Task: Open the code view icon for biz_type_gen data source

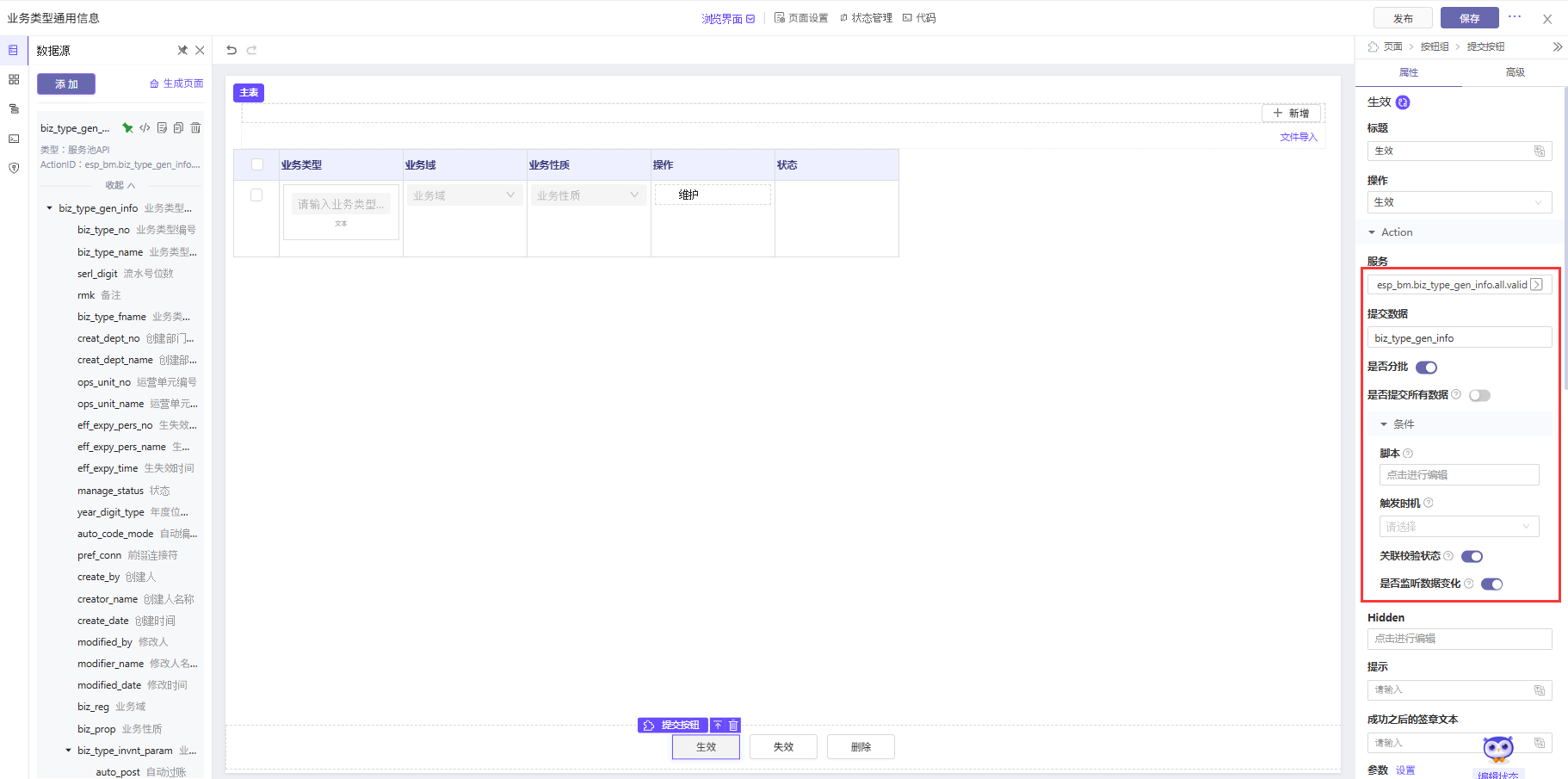Action: pyautogui.click(x=145, y=128)
